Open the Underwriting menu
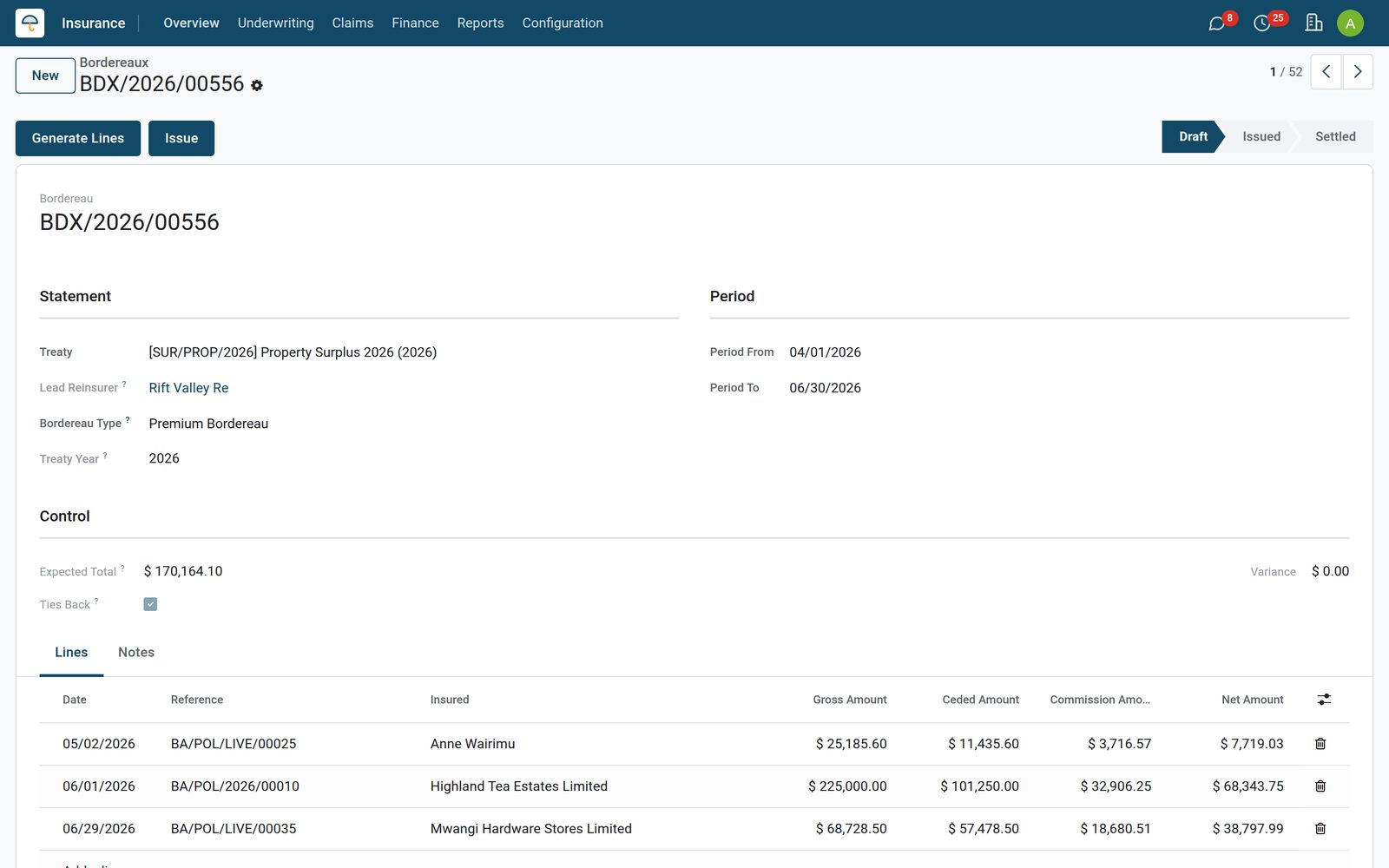The image size is (1389, 868). tap(276, 23)
